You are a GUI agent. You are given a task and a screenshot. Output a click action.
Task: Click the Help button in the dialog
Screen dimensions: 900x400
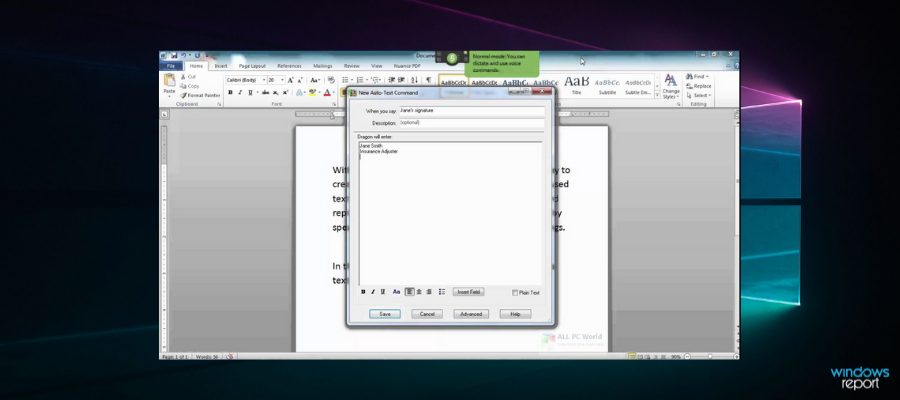click(515, 314)
